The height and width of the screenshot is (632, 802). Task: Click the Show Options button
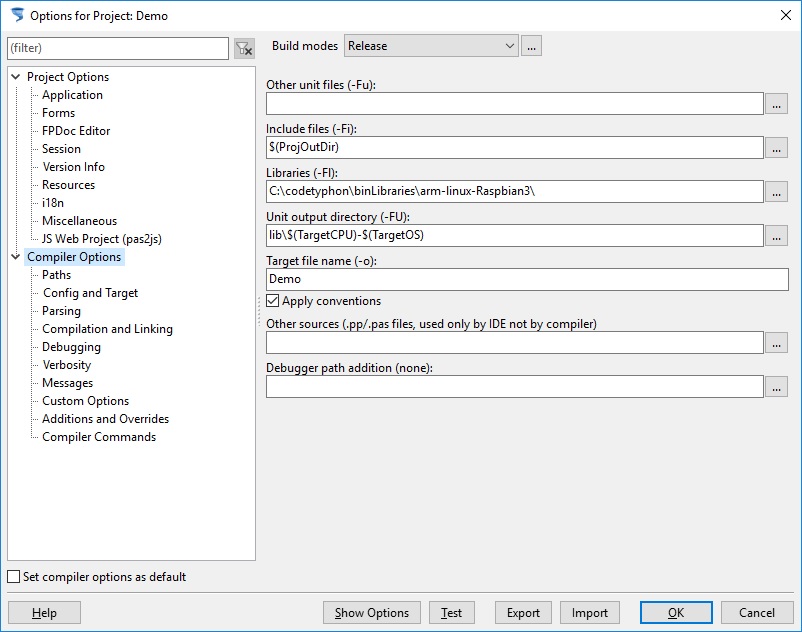click(371, 613)
